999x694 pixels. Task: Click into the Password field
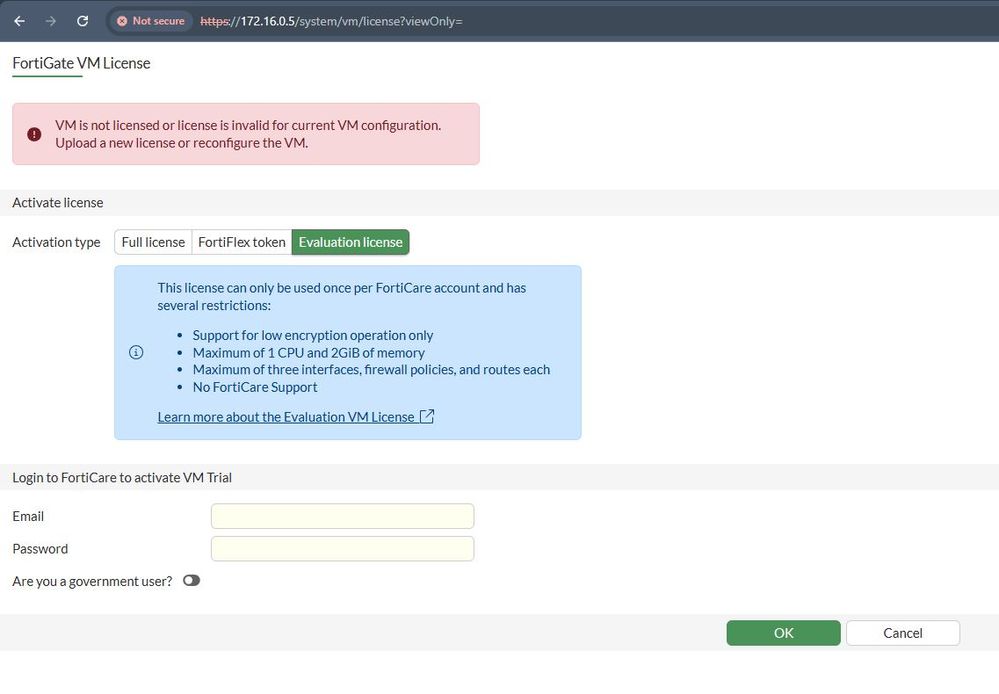(x=342, y=549)
